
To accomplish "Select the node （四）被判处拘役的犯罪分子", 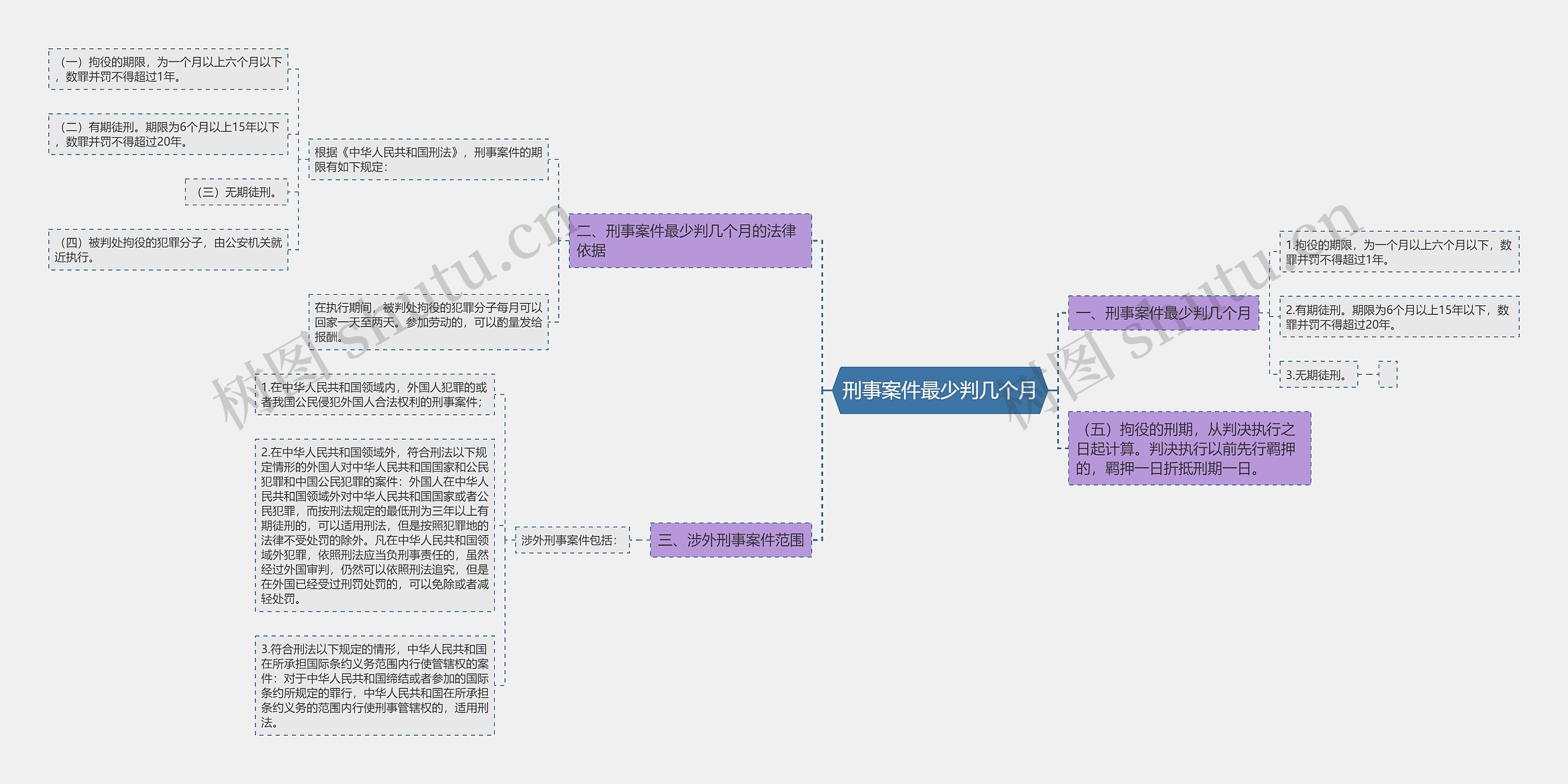I will tap(168, 249).
